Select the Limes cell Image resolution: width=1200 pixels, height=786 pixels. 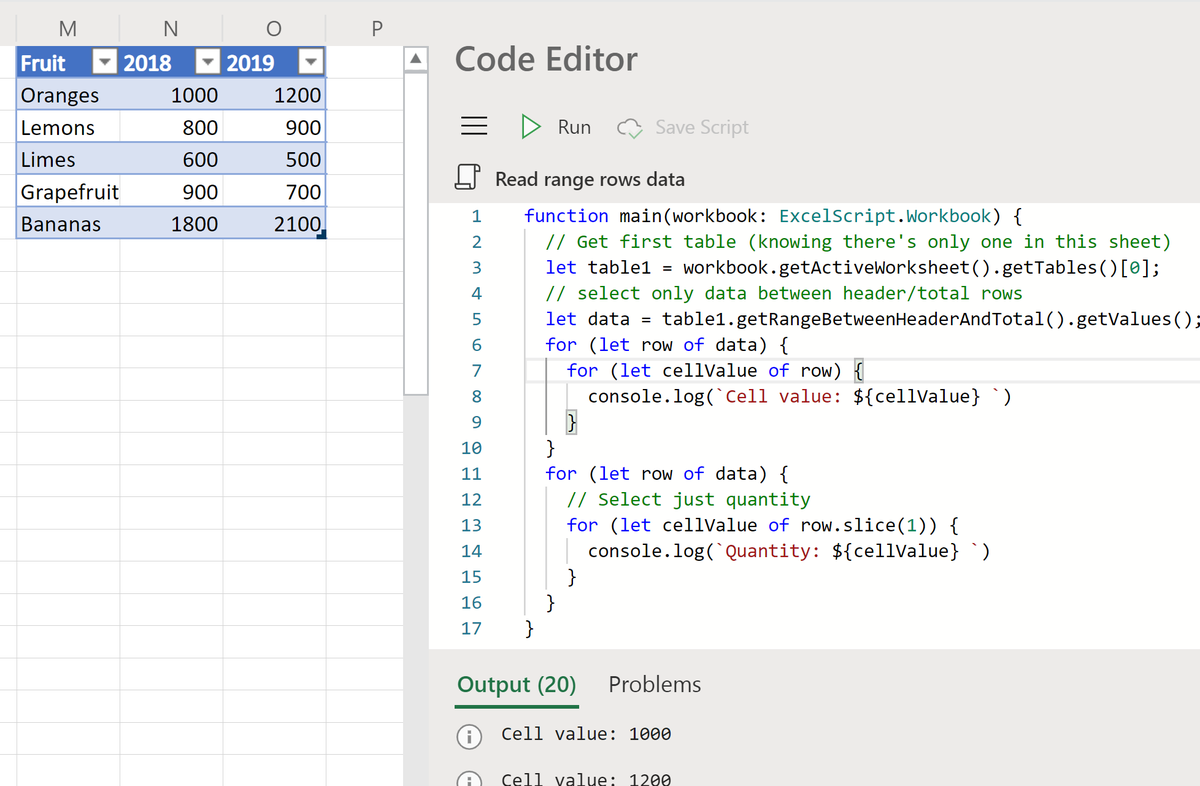click(x=68, y=159)
